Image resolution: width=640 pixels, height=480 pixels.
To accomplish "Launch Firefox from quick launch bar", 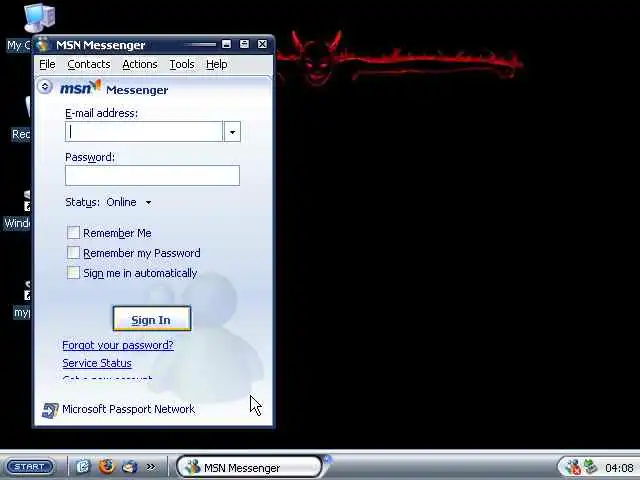I will click(x=107, y=466).
